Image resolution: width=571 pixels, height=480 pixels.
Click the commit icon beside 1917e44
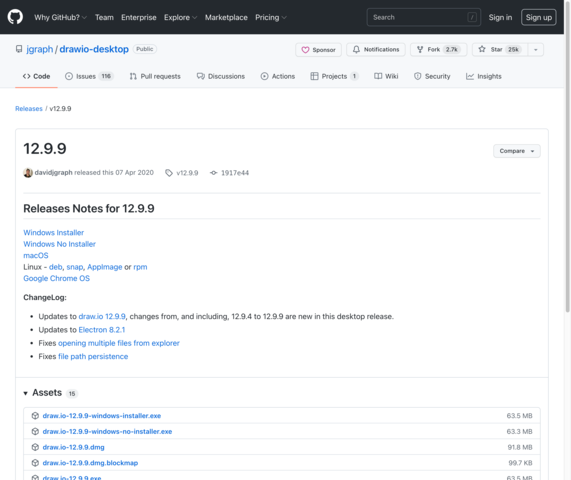214,173
